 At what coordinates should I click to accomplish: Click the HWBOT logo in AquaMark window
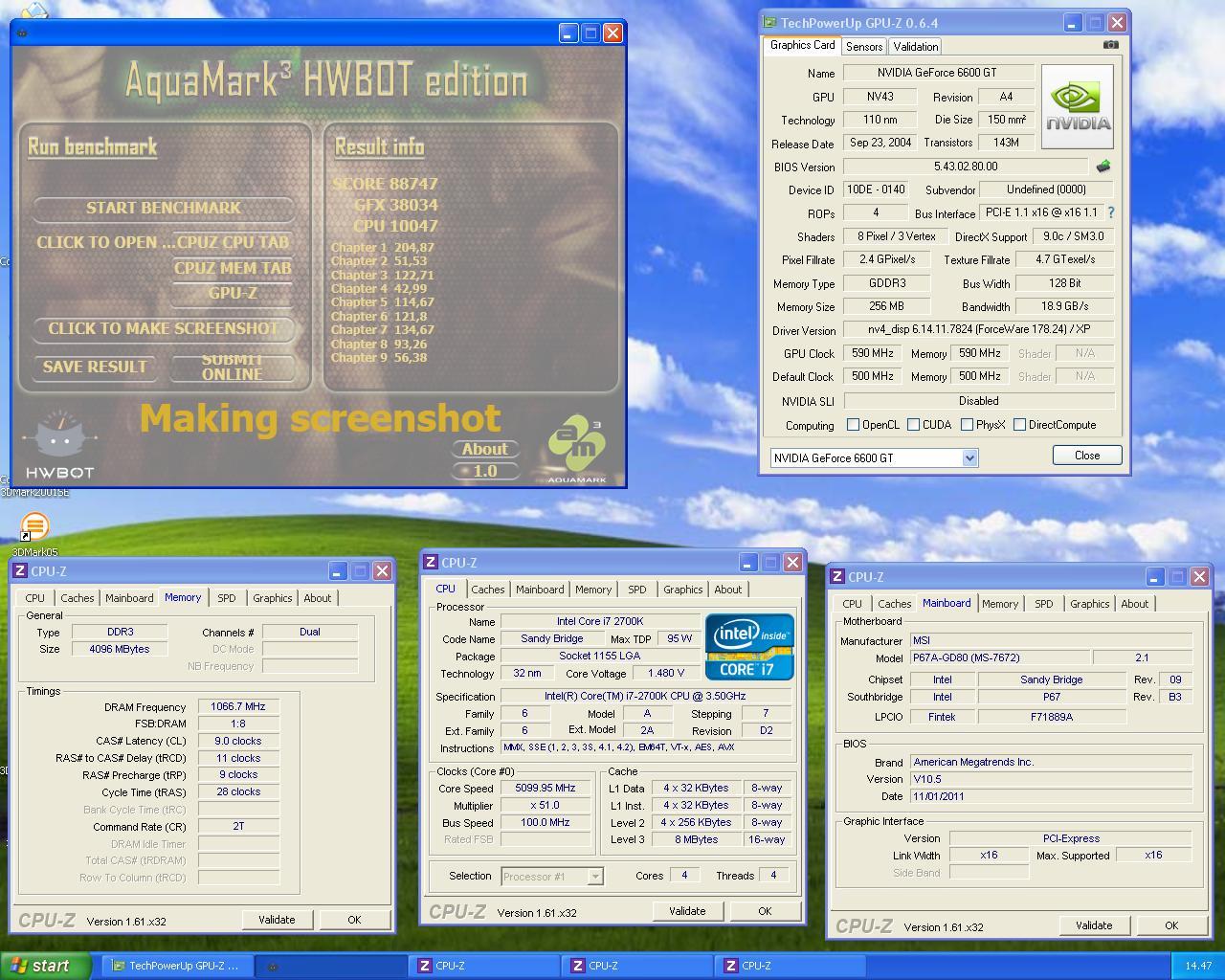click(x=59, y=445)
